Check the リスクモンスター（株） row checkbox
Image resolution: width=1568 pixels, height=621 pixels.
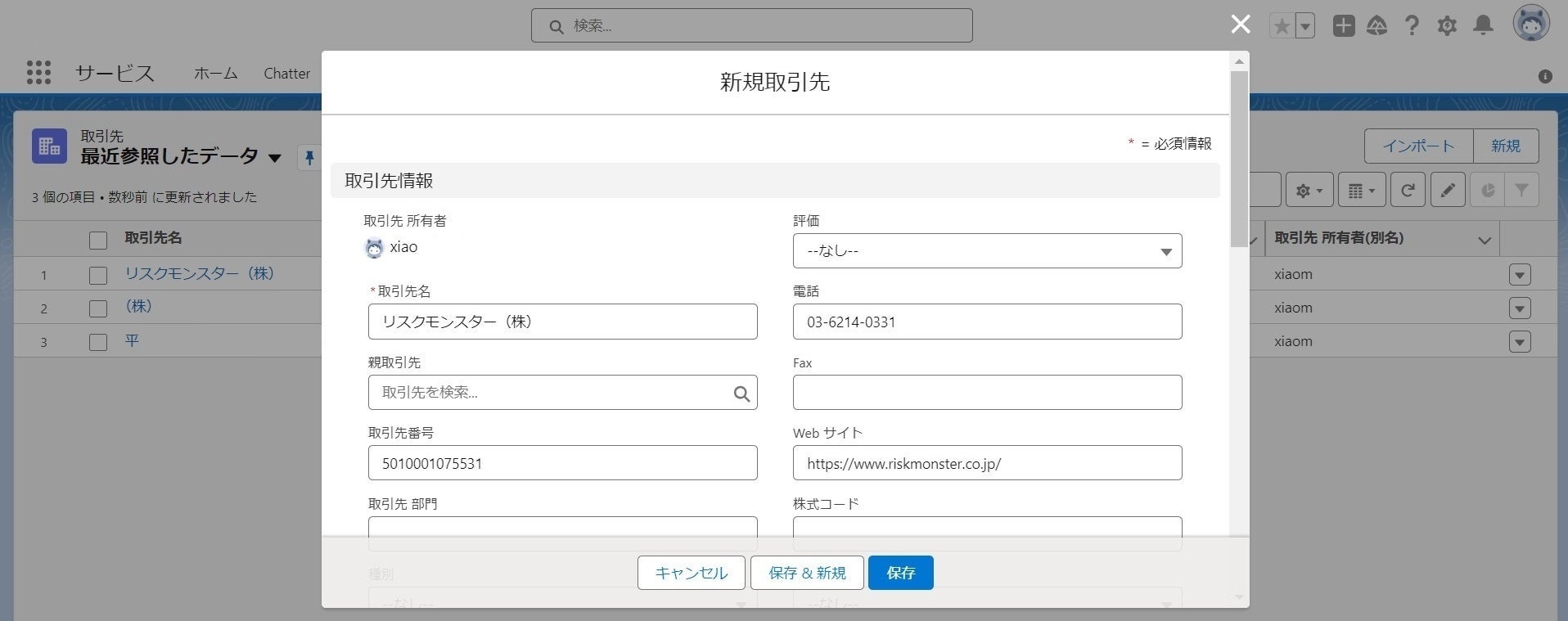pos(98,275)
